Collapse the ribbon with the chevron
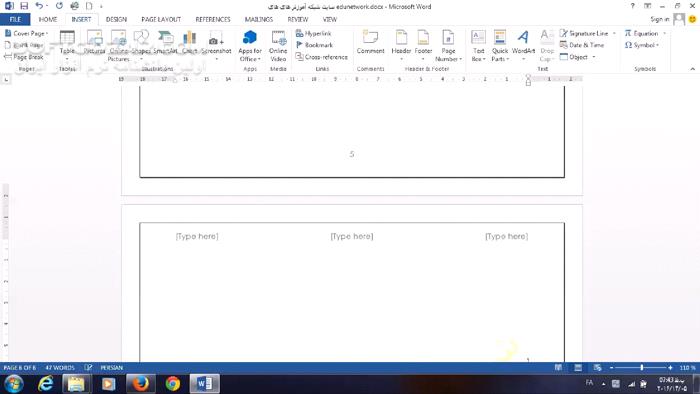The width and height of the screenshot is (700, 394). [692, 69]
